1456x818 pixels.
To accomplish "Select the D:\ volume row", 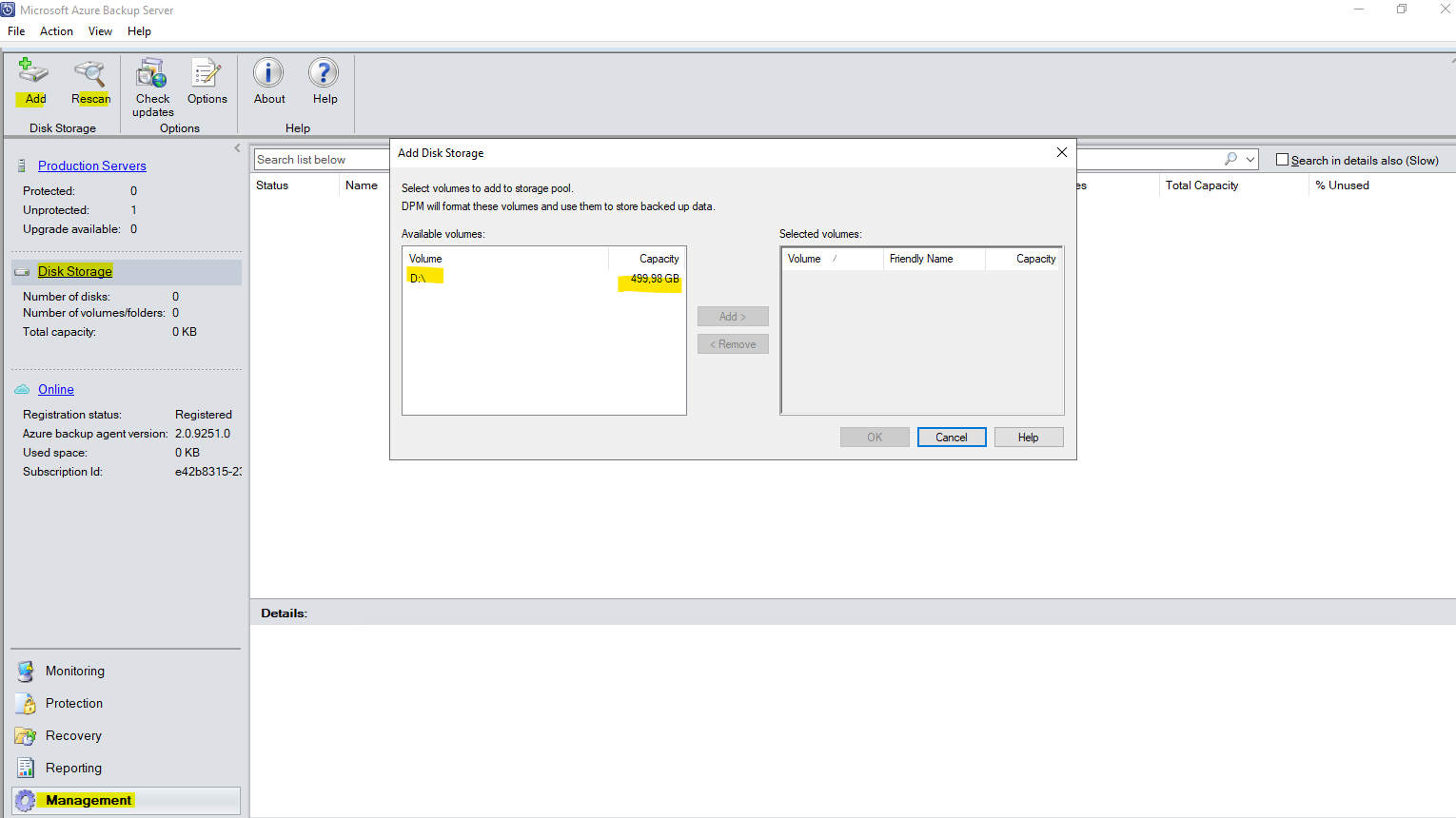I will tap(543, 279).
